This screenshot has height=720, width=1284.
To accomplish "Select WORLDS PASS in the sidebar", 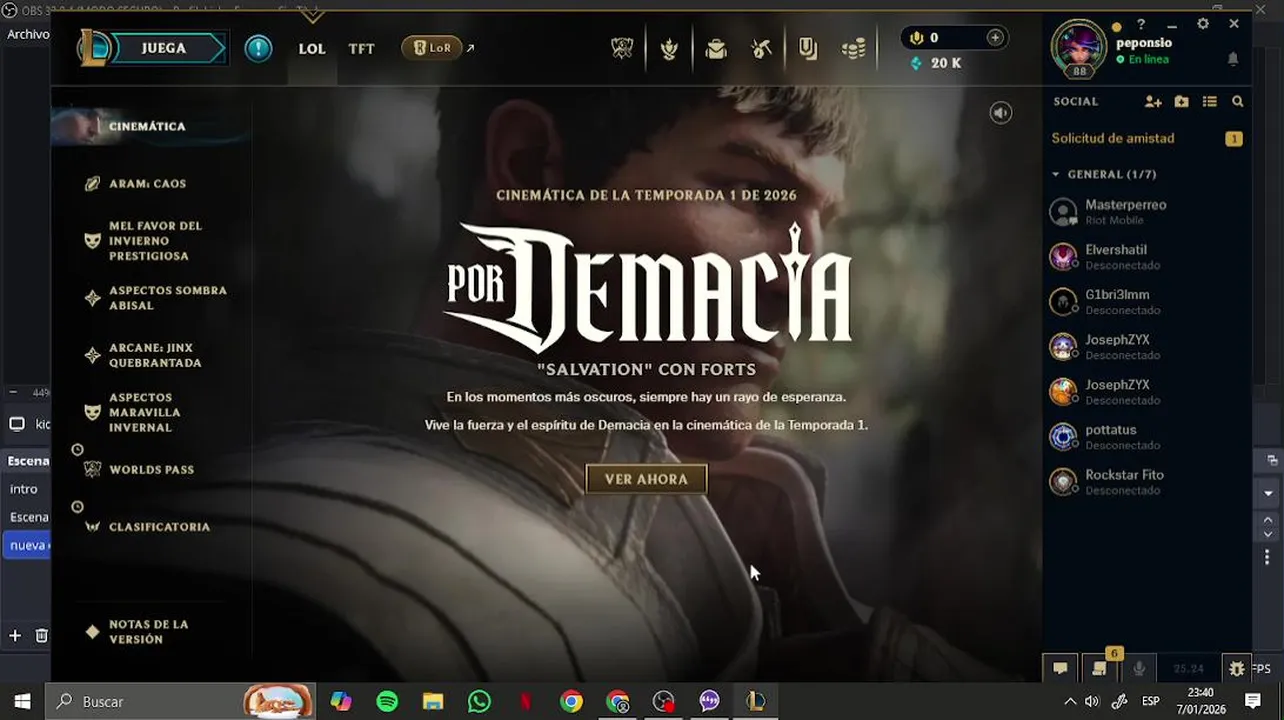I will [150, 469].
